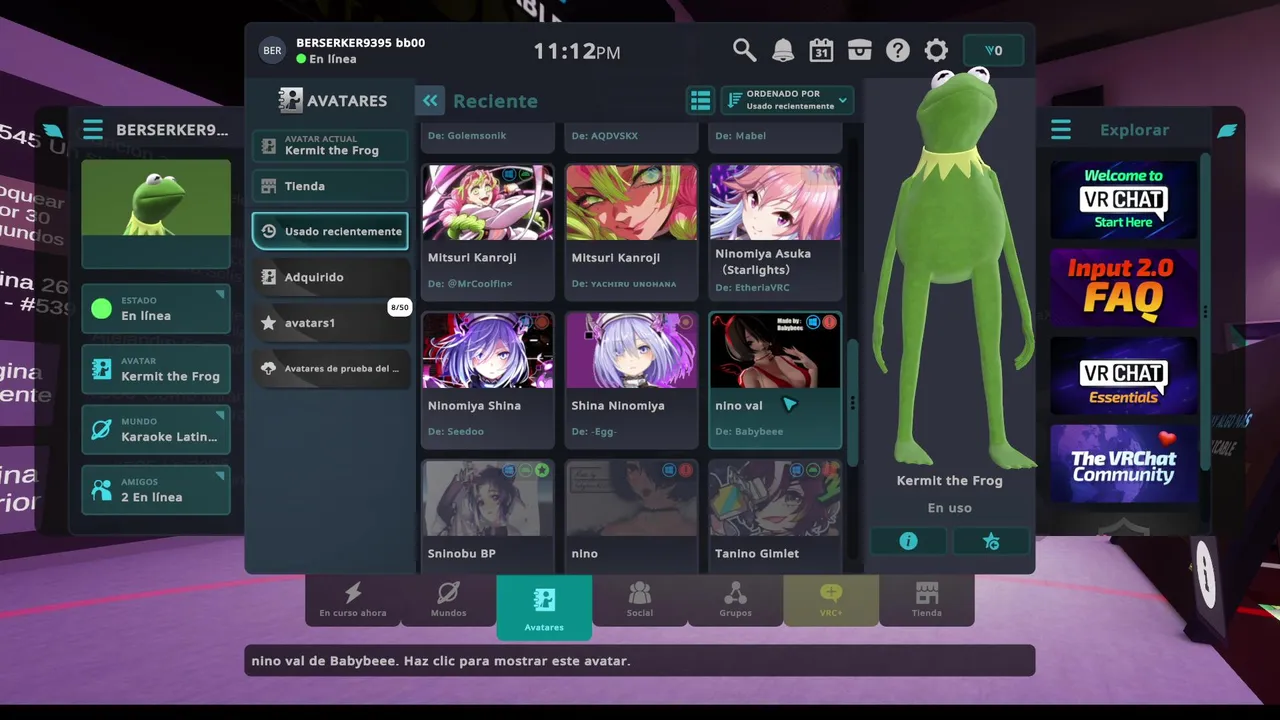Open the Tienda category in Avatares sidebar

pos(330,186)
